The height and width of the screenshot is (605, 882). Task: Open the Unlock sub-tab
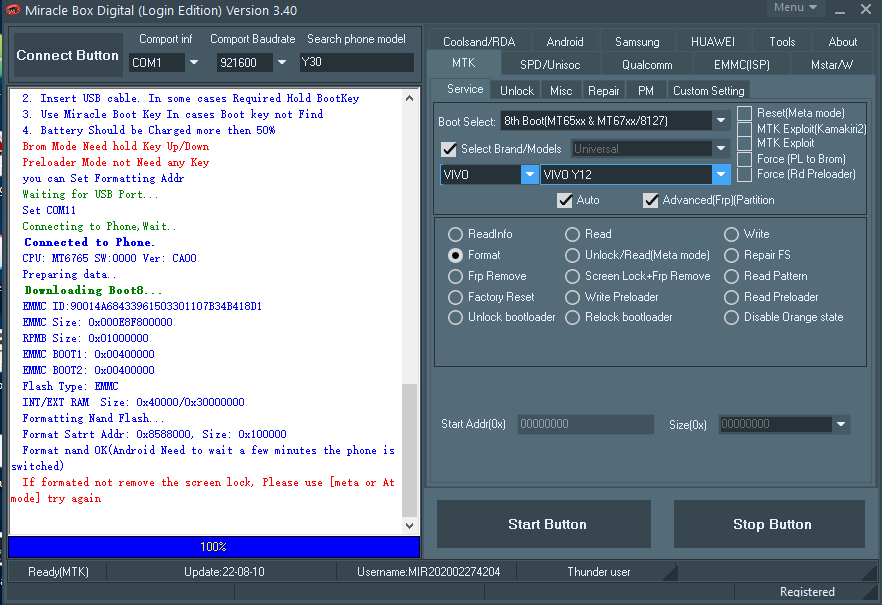click(516, 91)
